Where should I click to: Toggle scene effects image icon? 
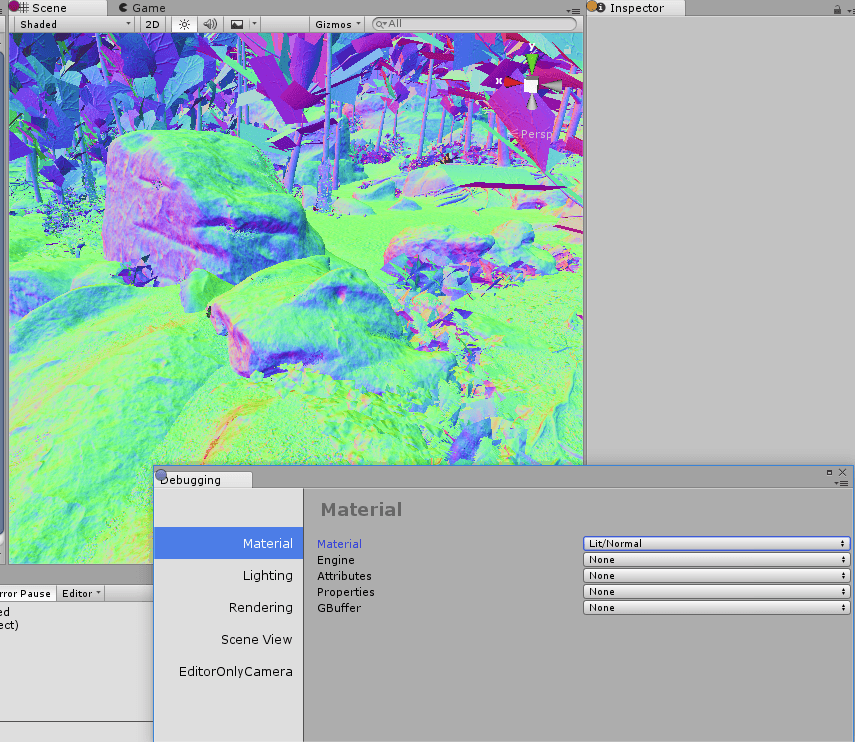pos(237,24)
